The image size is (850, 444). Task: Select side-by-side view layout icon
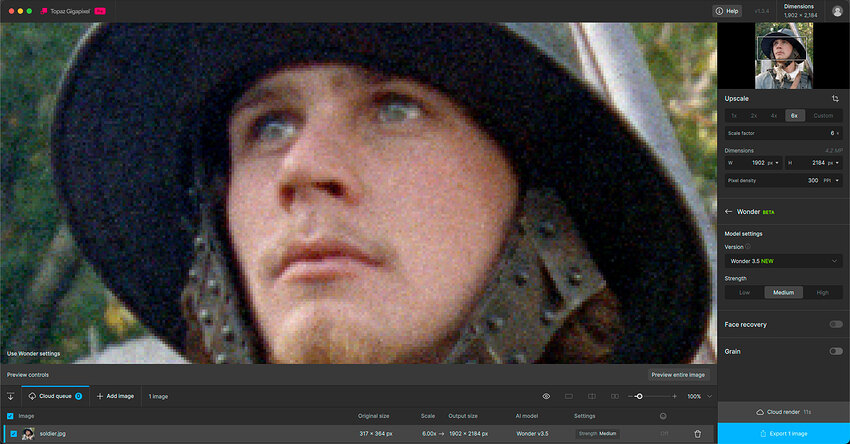(x=615, y=396)
